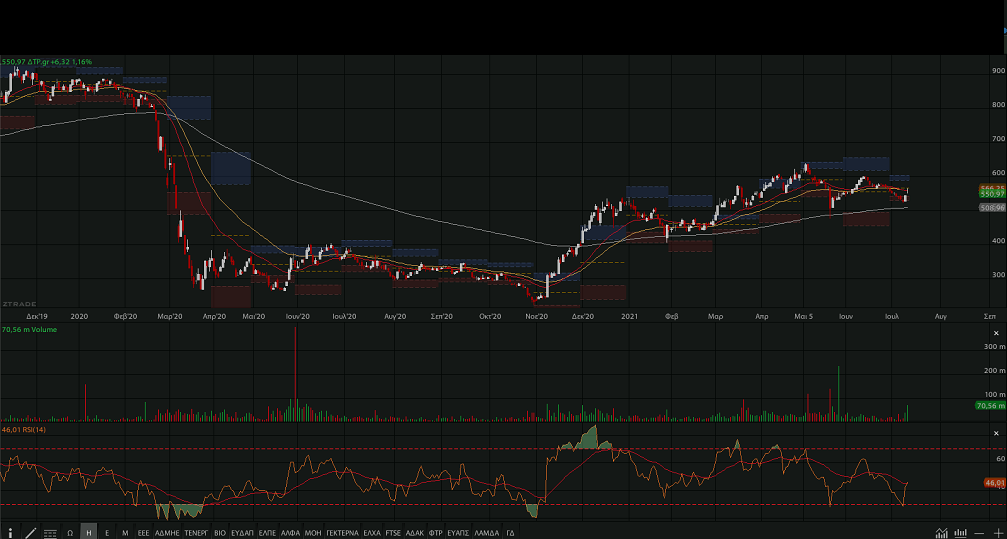Screen dimensions: 1007x539
Task: Click the green 70,56 m volume tag
Action: [x=990, y=406]
